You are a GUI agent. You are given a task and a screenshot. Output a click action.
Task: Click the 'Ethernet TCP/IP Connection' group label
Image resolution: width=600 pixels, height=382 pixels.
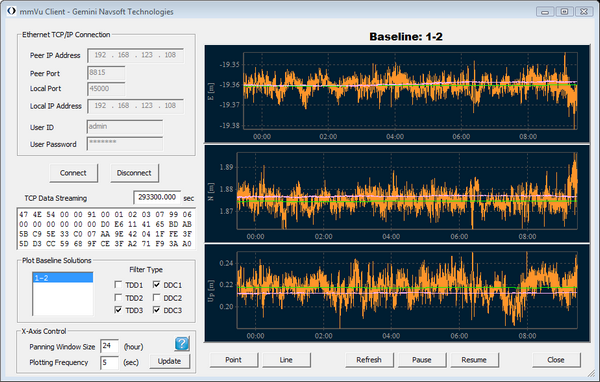66,34
